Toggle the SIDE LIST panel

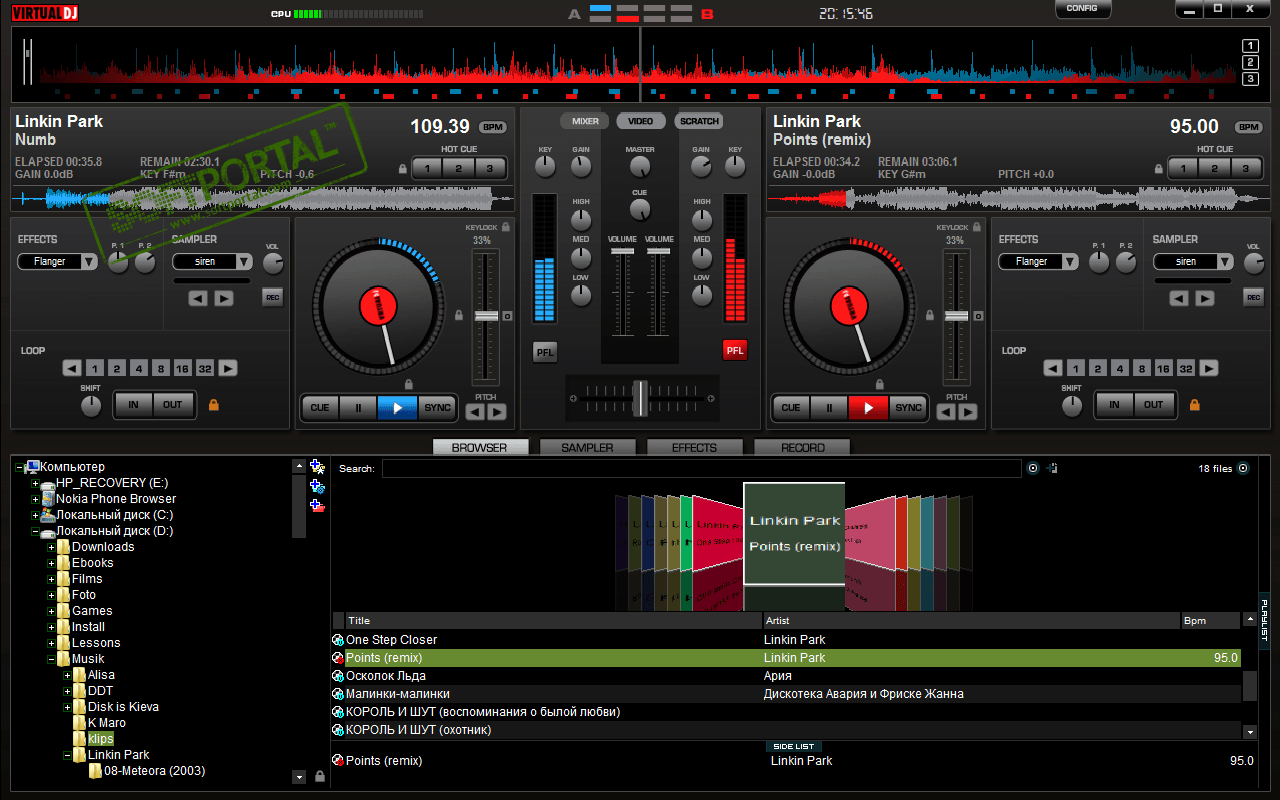click(795, 746)
